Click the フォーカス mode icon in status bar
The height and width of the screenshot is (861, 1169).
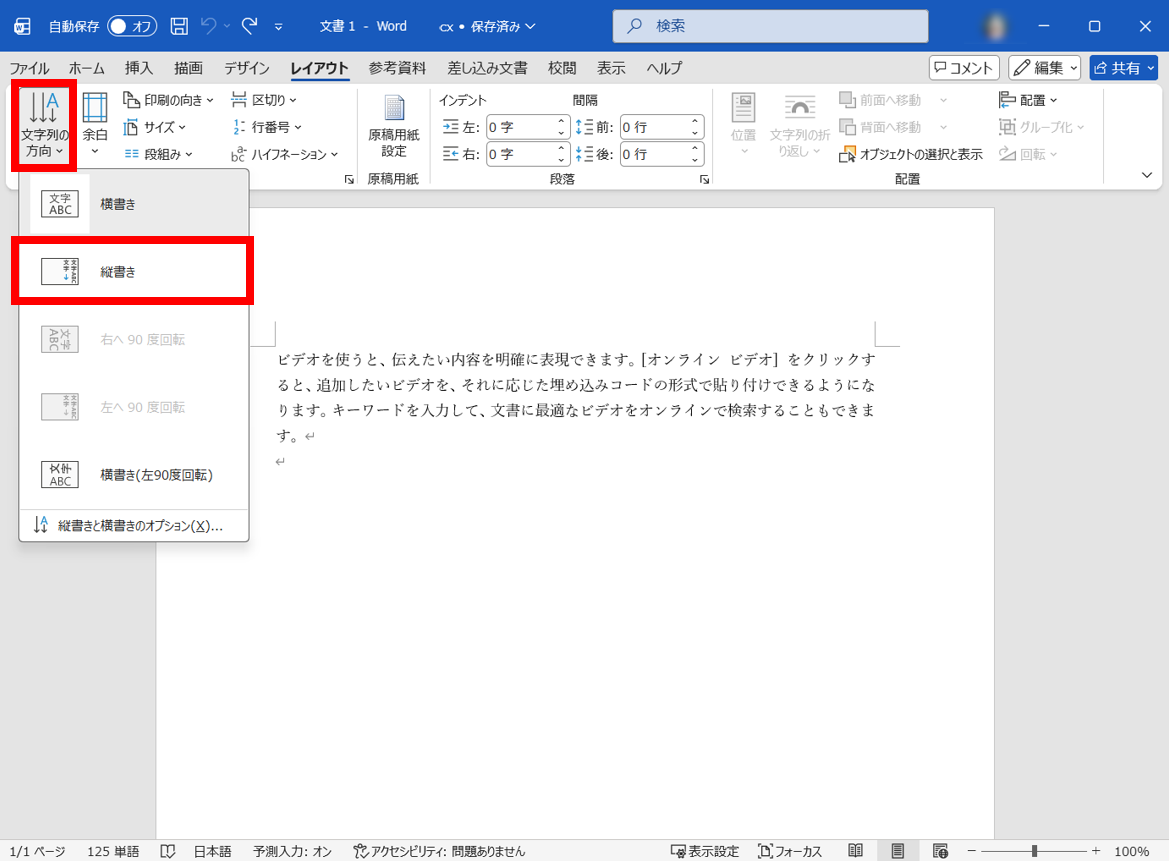point(790,851)
